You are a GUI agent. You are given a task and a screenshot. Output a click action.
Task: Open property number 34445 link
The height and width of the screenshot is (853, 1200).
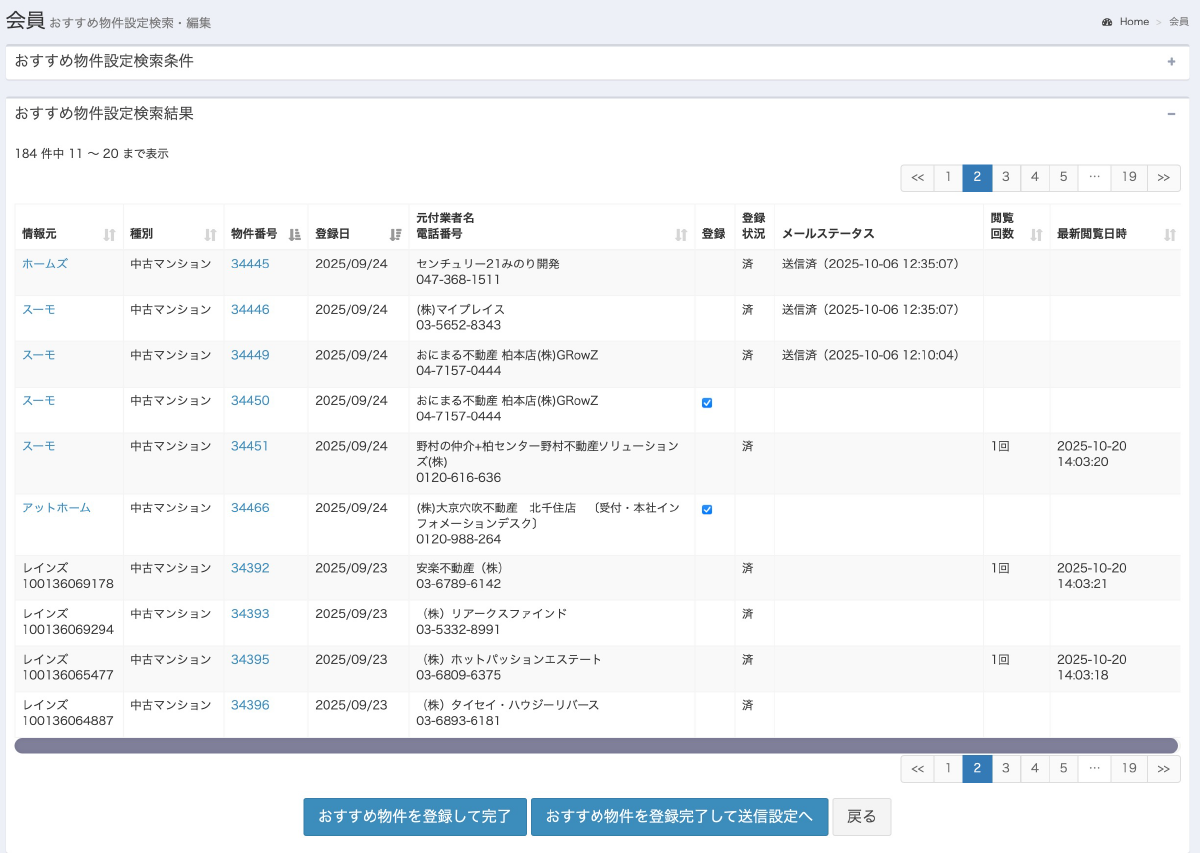(250, 264)
